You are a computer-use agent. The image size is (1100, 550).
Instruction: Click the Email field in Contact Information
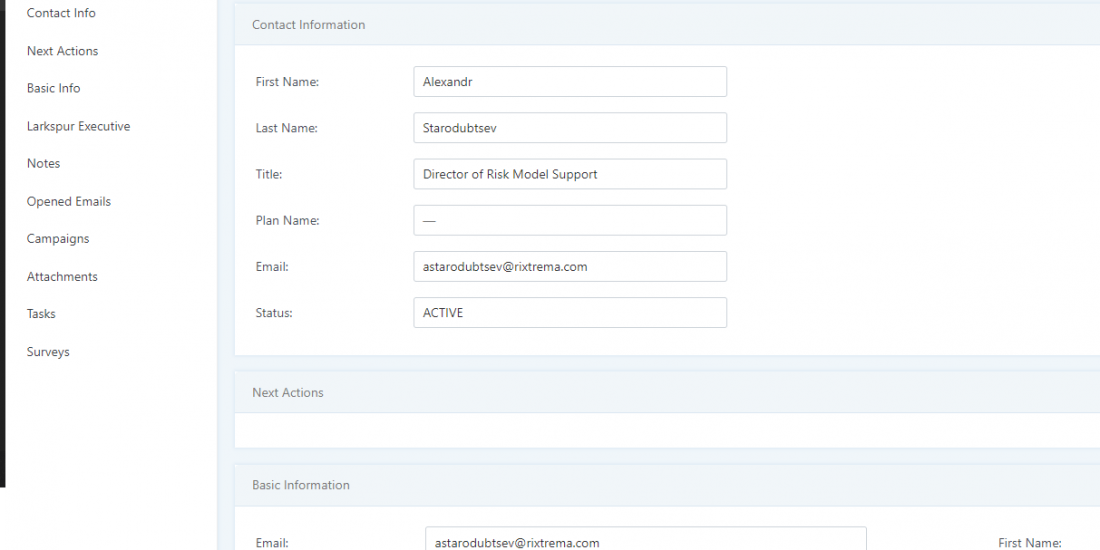[x=569, y=266]
